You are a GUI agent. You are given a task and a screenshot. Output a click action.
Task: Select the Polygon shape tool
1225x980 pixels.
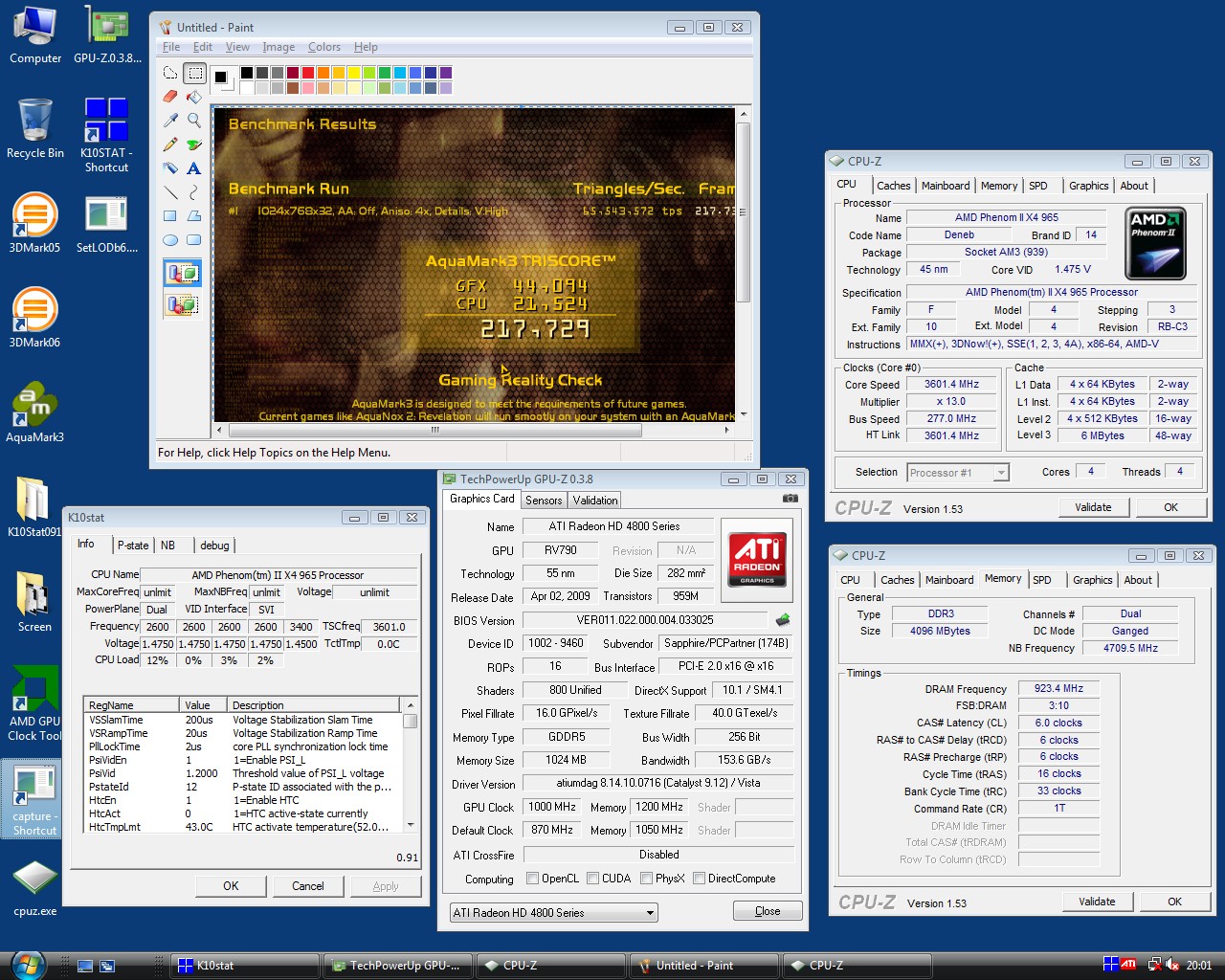tap(194, 216)
